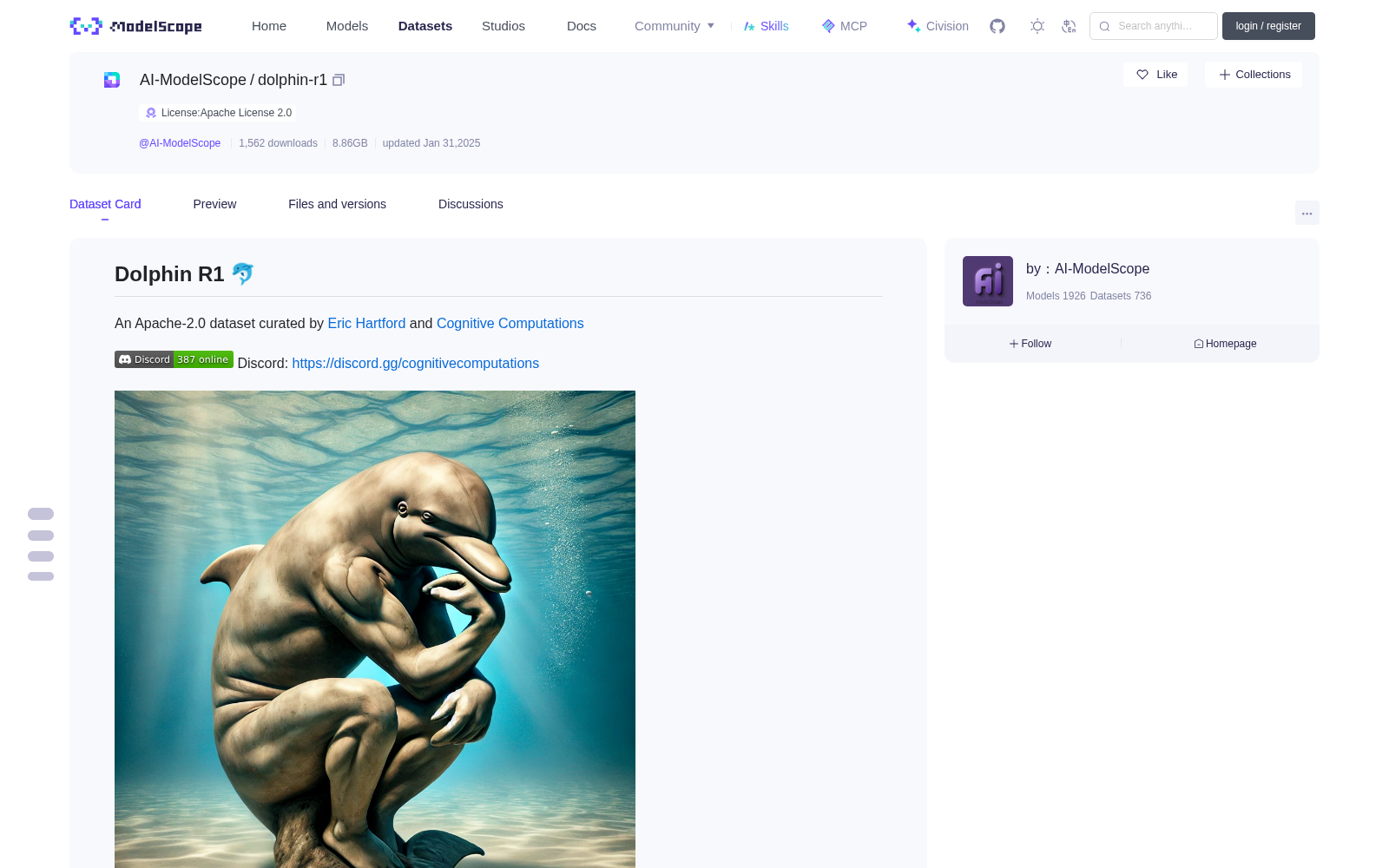Open the GitHub icon link
This screenshot has width=1389, height=868.
[x=997, y=26]
